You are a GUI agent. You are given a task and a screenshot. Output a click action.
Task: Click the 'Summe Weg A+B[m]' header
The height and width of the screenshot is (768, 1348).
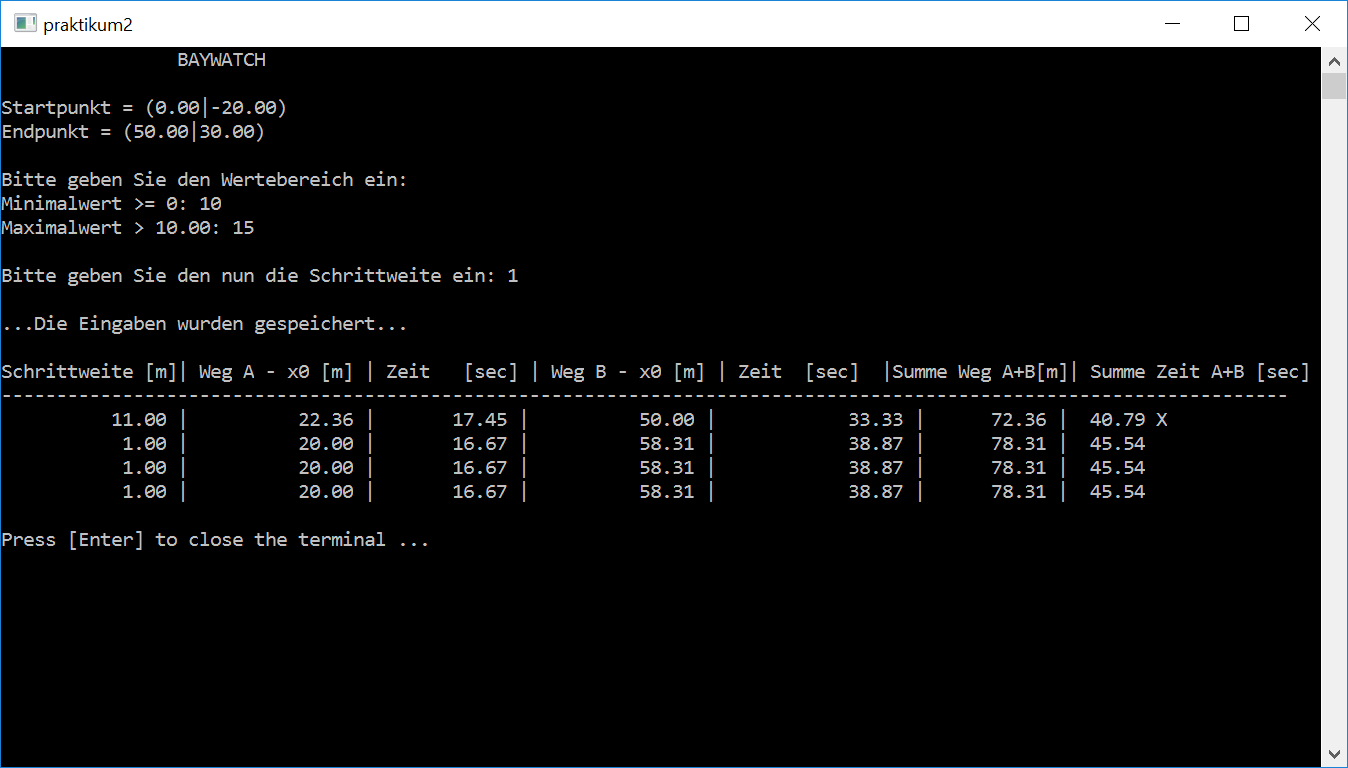point(980,372)
